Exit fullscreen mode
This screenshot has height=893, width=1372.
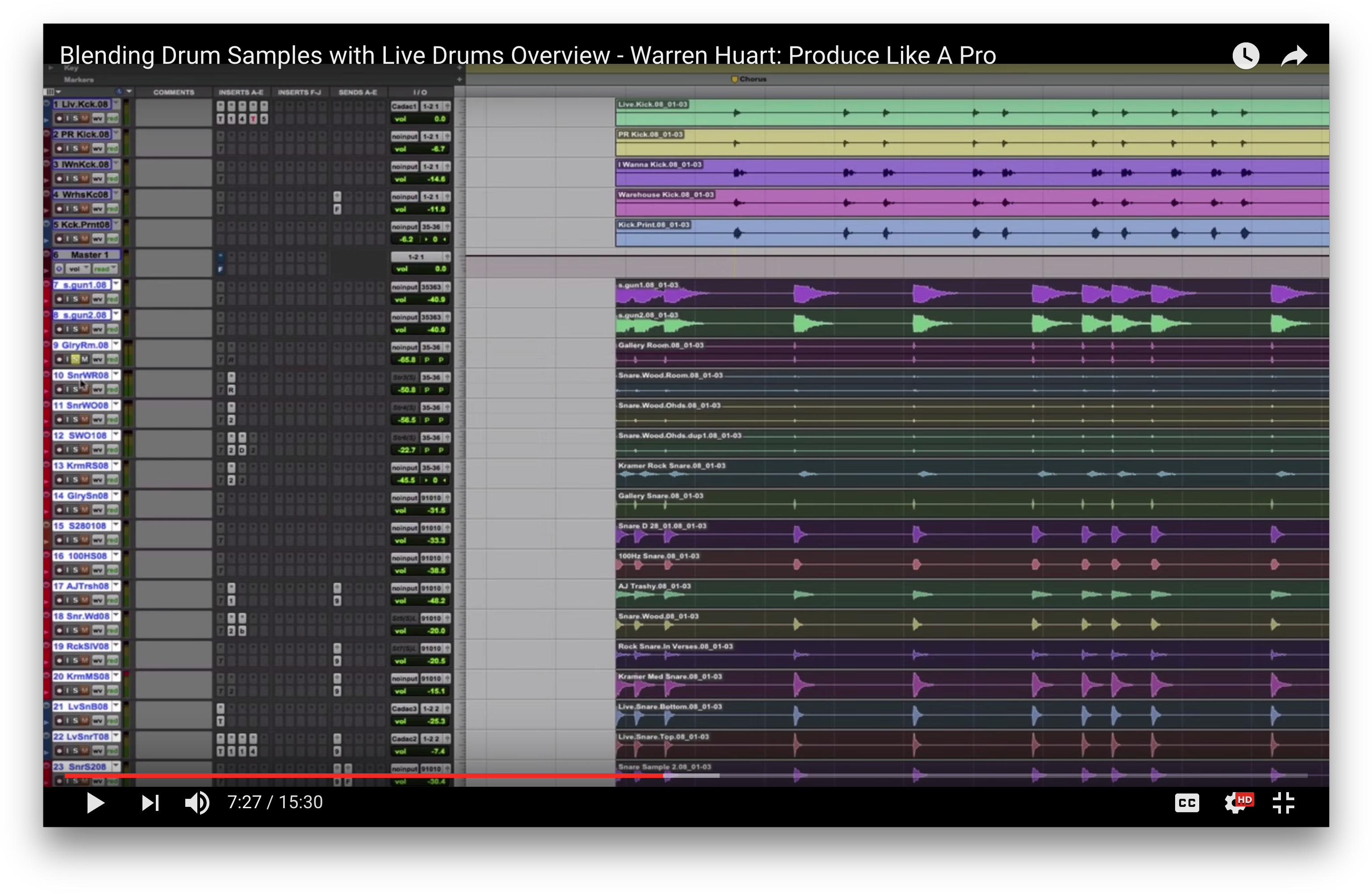1283,802
